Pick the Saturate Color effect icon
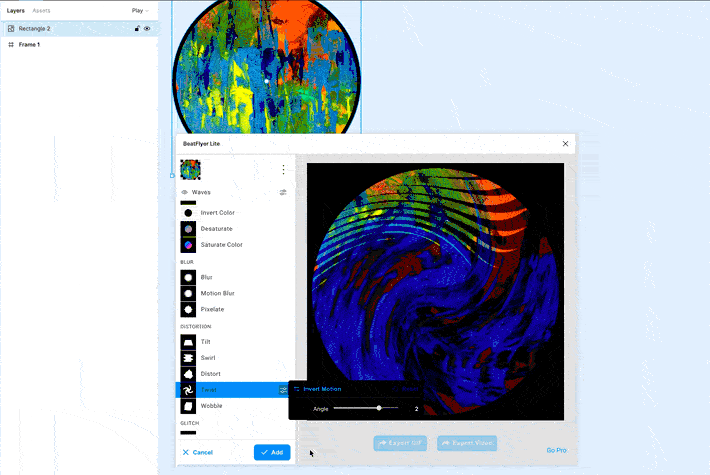710x475 pixels. point(188,245)
